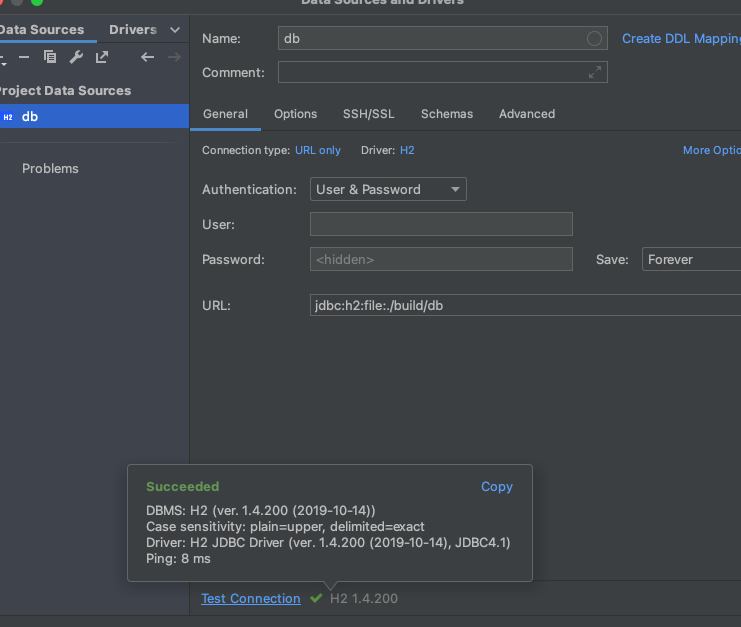Open the SSH/SSL tab
This screenshot has width=741, height=627.
coord(369,114)
